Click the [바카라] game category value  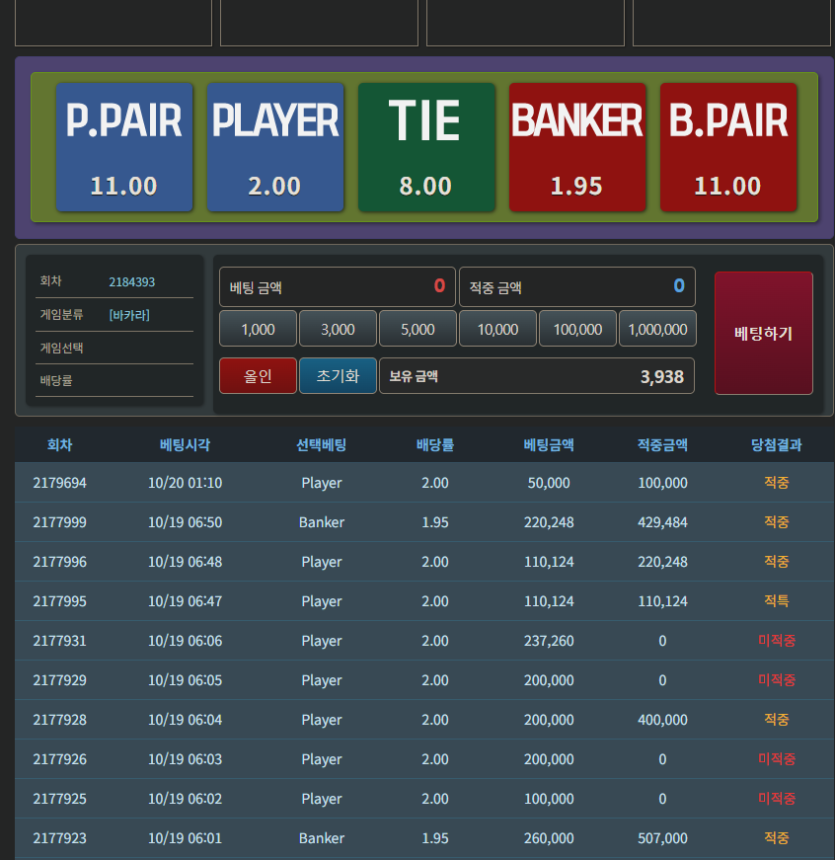[129, 315]
